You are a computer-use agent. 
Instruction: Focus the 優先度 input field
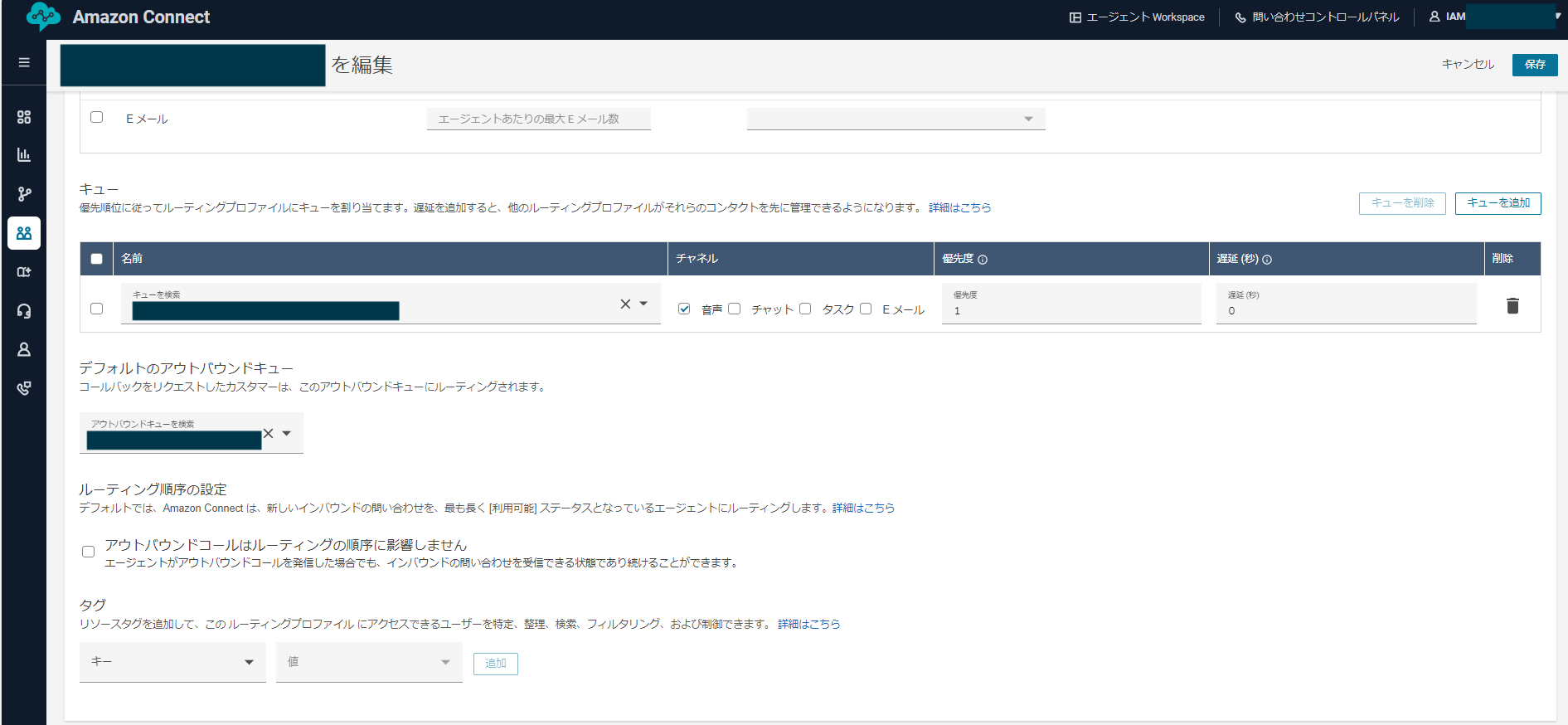pyautogui.click(x=1071, y=304)
